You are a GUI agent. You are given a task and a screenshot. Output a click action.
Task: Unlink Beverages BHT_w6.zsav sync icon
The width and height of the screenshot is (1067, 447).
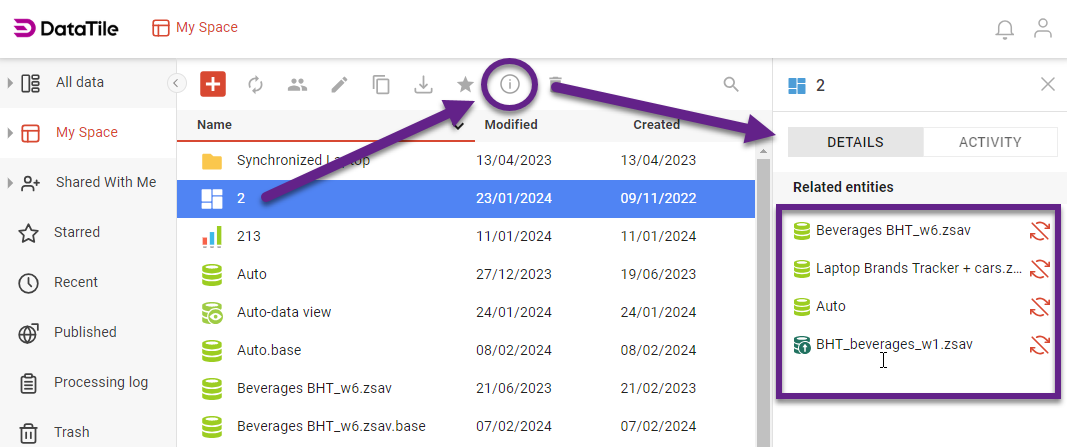(x=1040, y=231)
